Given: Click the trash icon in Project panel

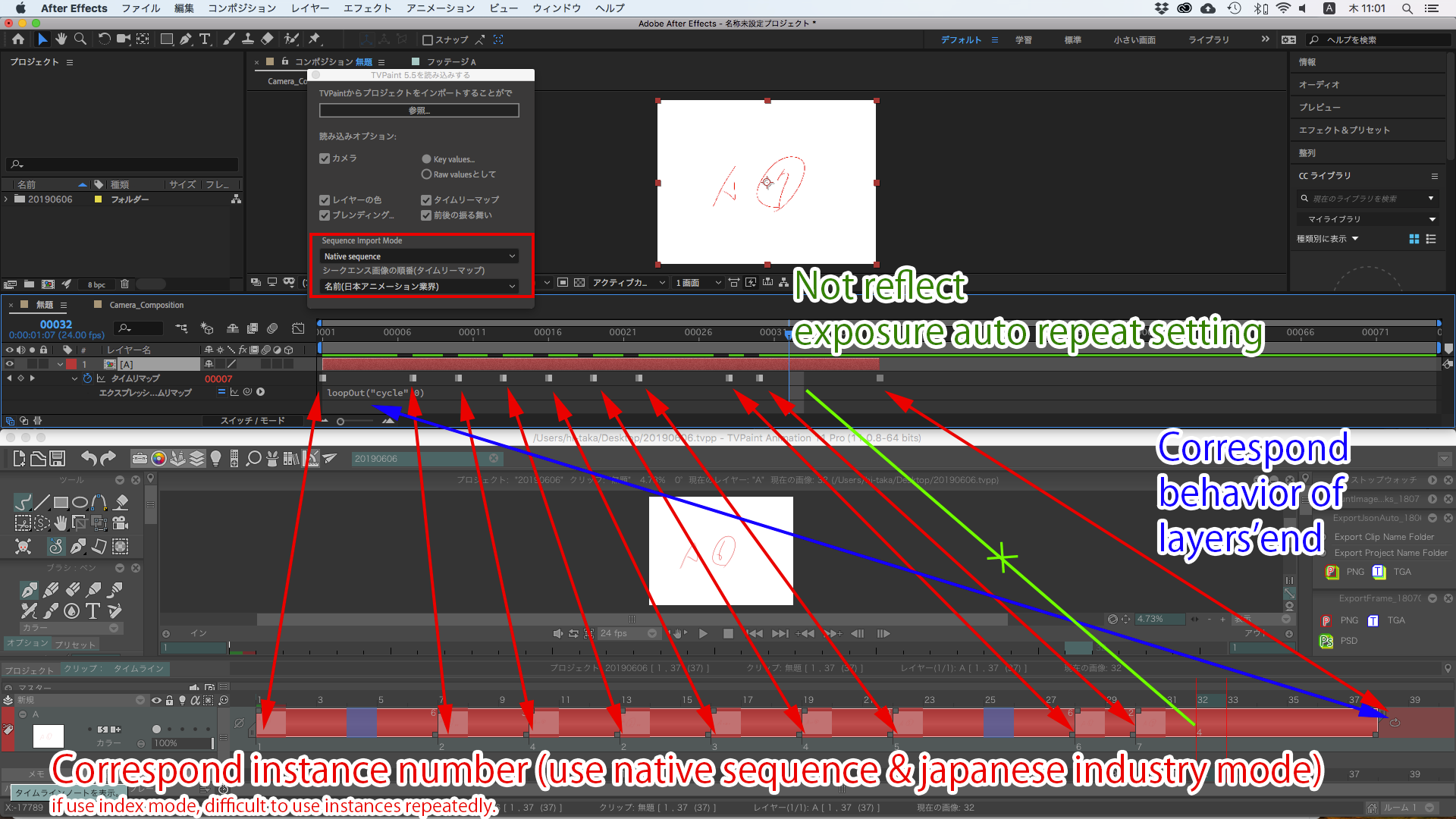Looking at the screenshot, I should click(124, 284).
